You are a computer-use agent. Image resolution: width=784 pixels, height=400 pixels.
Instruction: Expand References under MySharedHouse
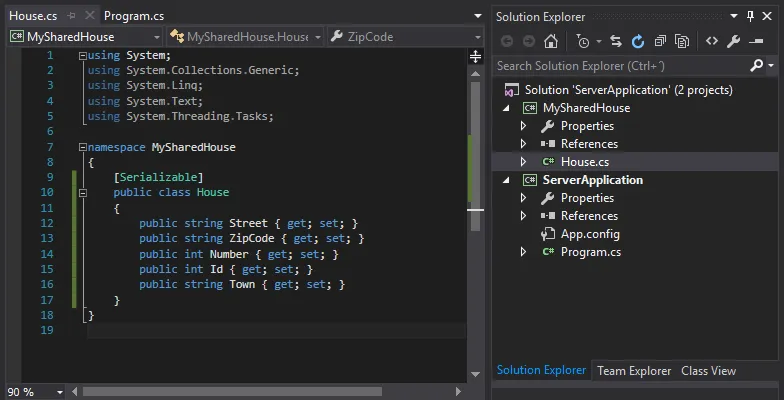pyautogui.click(x=524, y=144)
